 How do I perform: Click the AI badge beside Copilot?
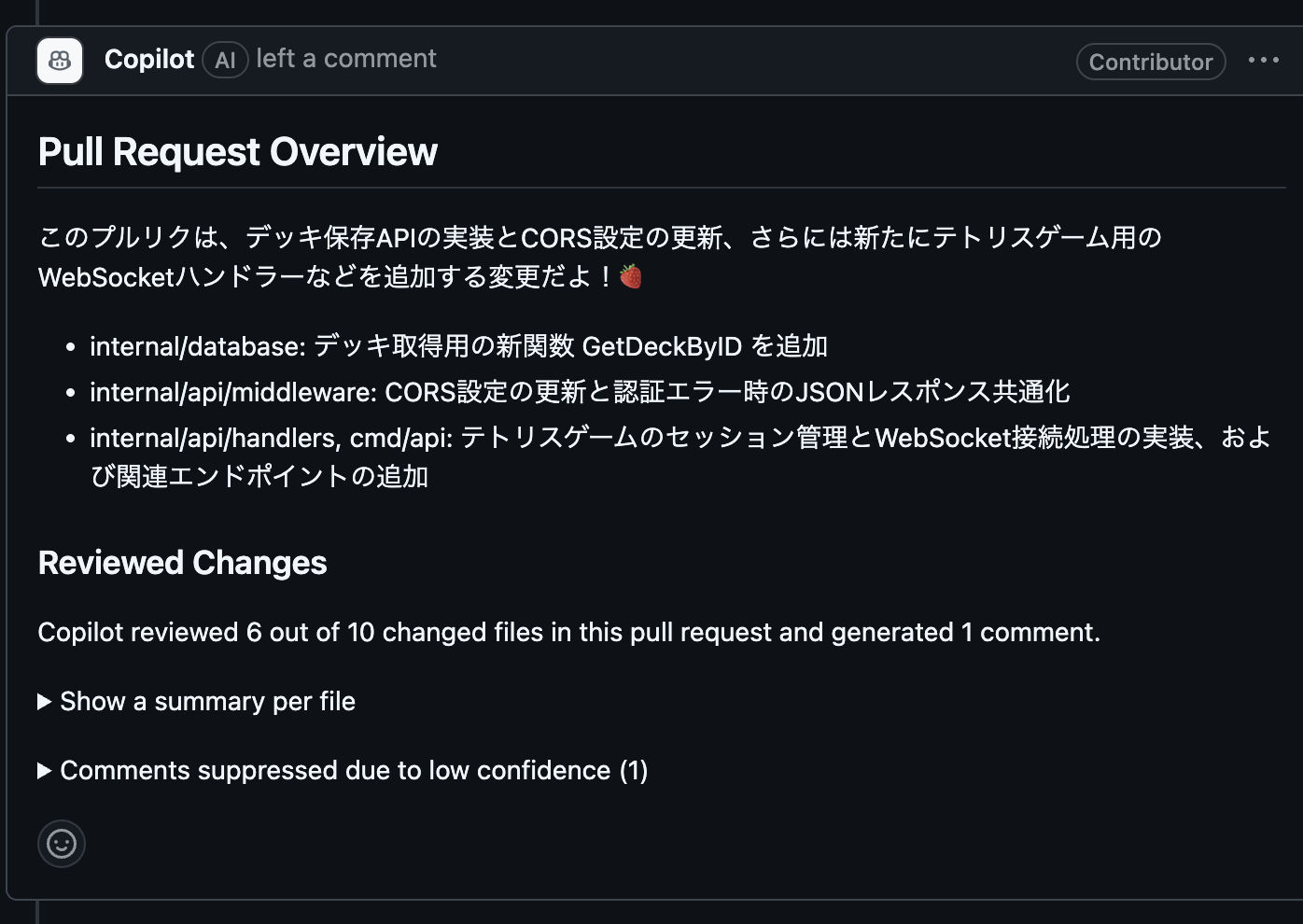(225, 61)
